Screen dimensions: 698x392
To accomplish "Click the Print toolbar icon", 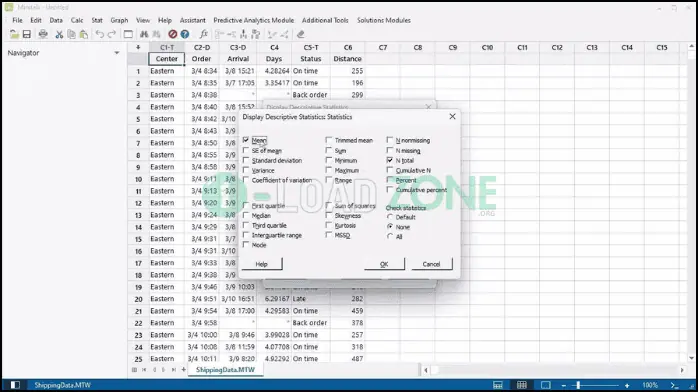I will tap(43, 34).
